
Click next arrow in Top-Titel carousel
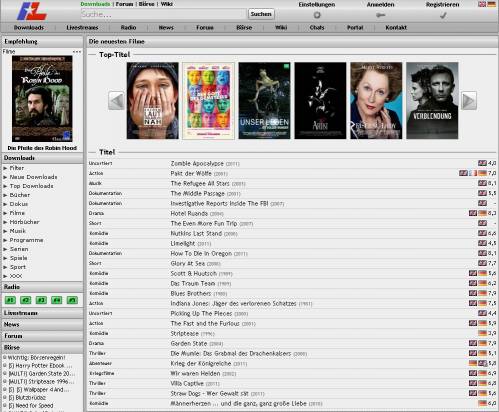click(x=469, y=100)
